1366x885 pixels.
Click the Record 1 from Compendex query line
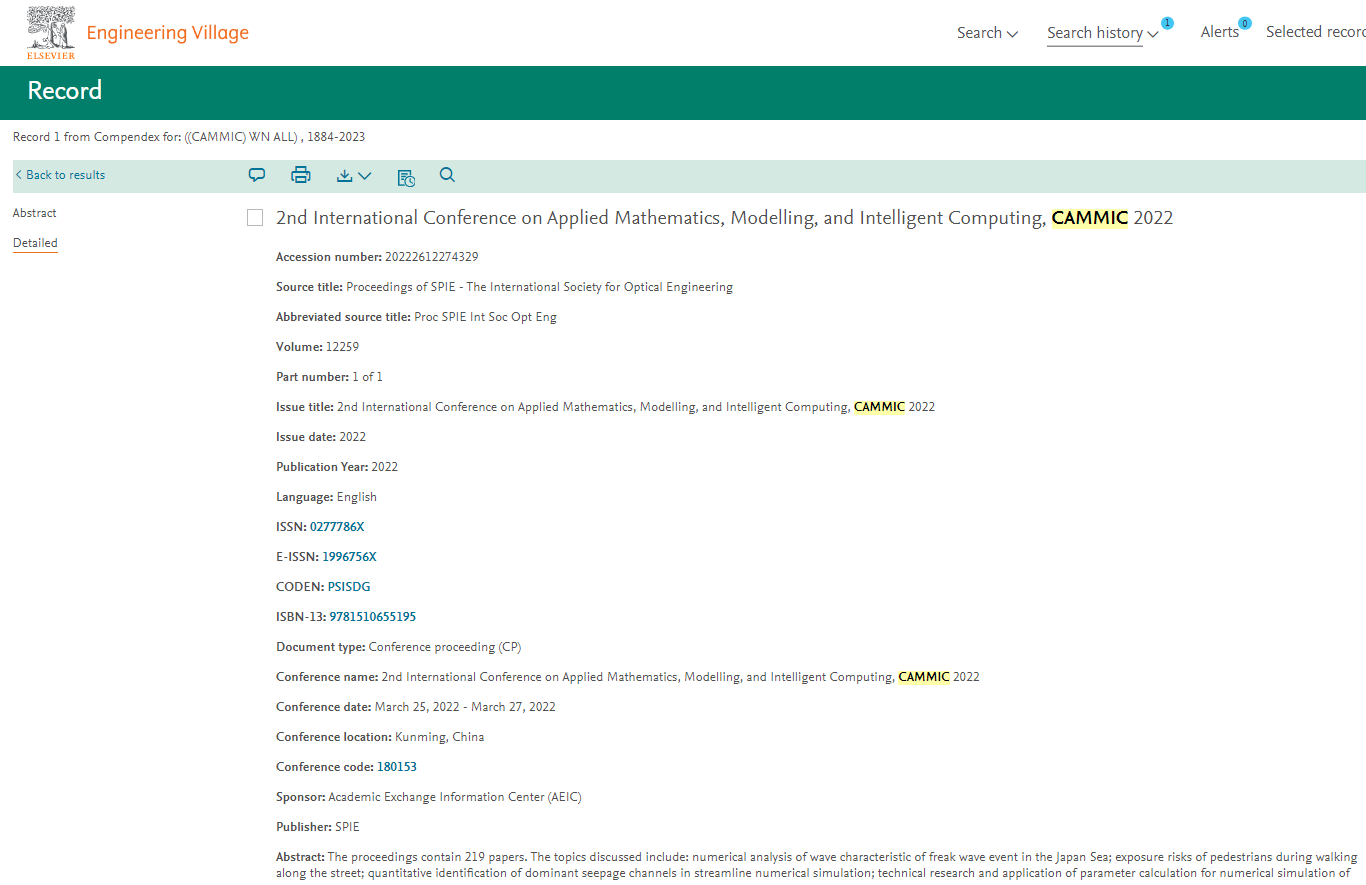point(189,137)
